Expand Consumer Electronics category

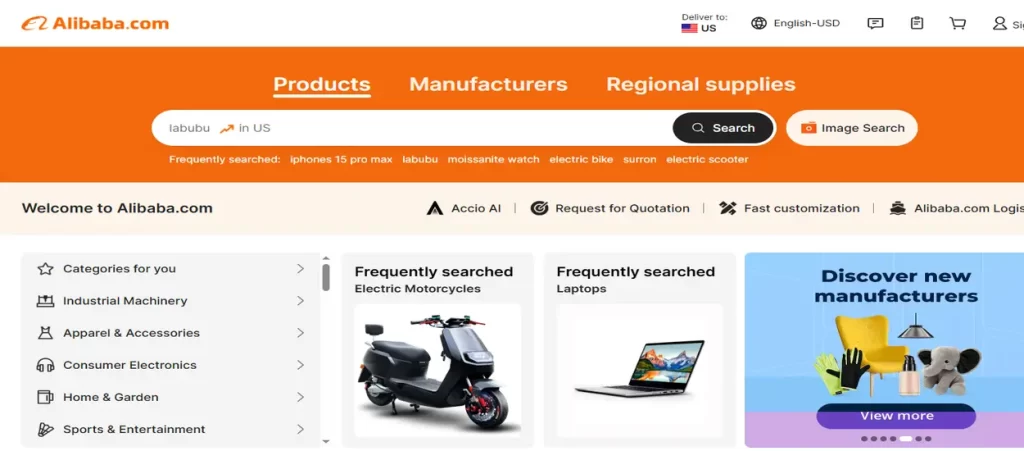[x=171, y=365]
